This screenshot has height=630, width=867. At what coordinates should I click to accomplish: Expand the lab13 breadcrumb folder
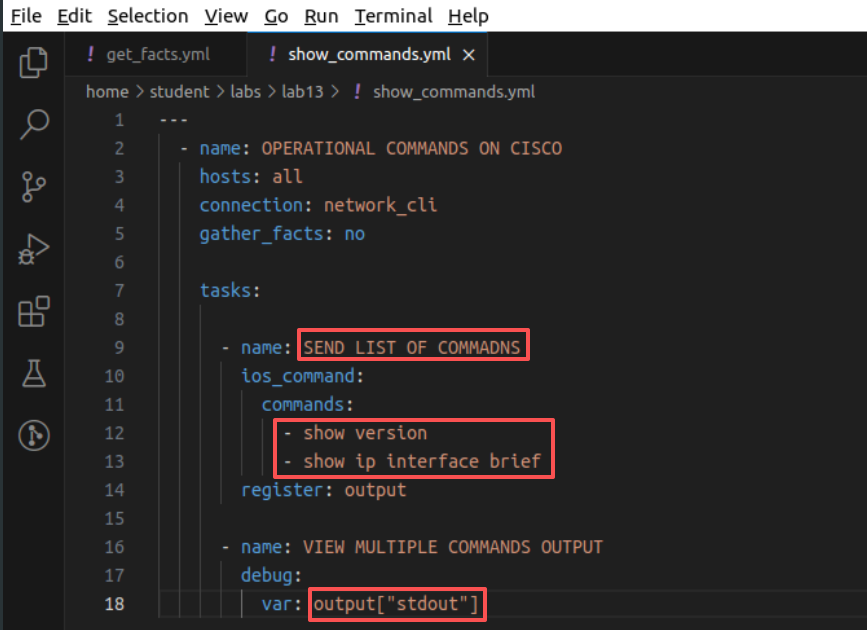click(x=302, y=91)
